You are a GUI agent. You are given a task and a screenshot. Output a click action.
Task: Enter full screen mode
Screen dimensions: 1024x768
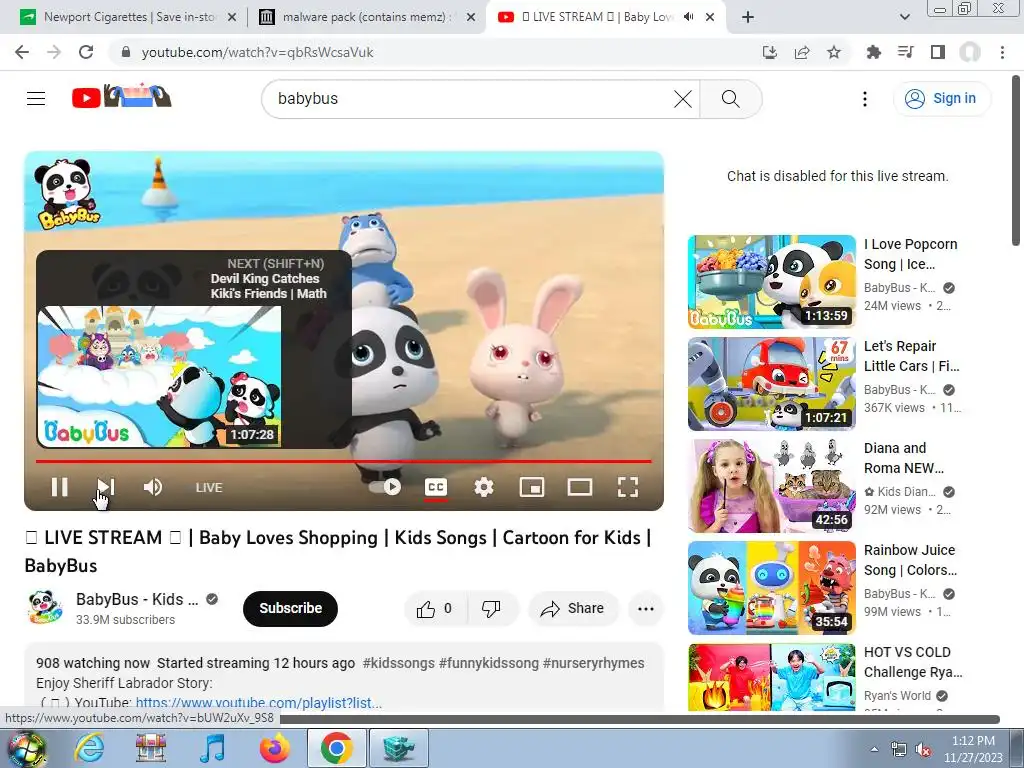(x=628, y=487)
